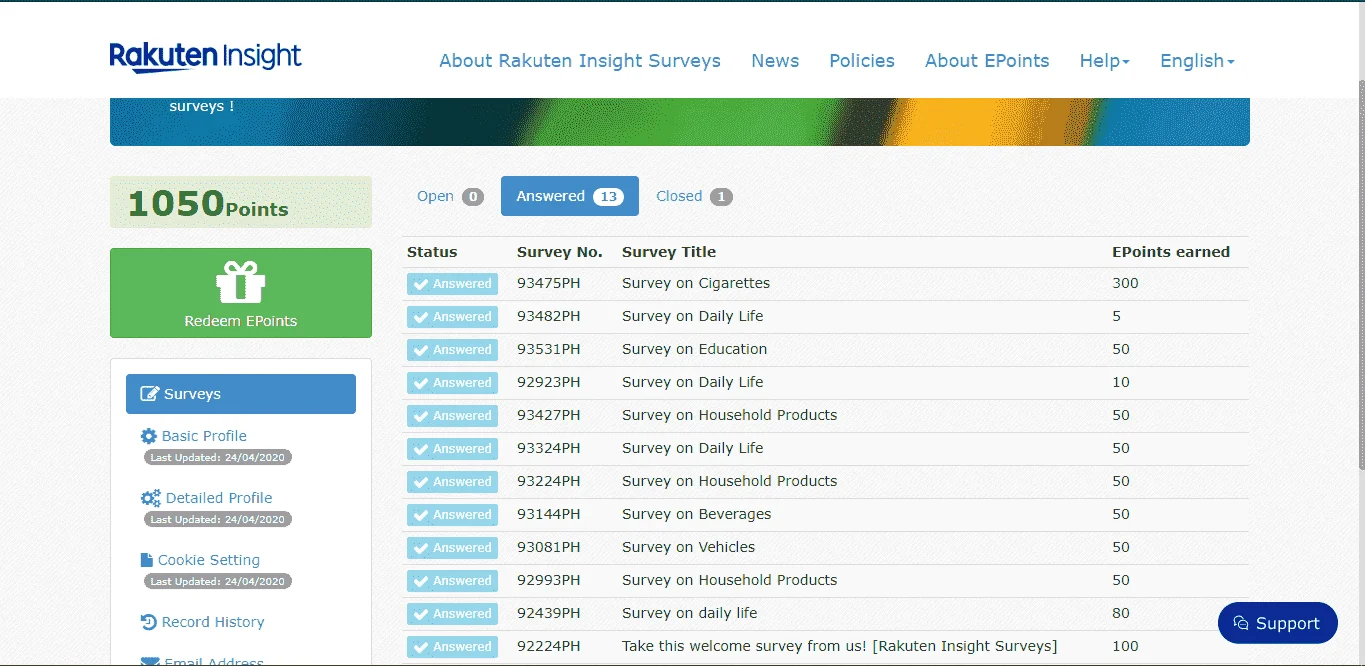Image resolution: width=1365 pixels, height=666 pixels.
Task: Click Answered badge for survey 92993PH
Action: [452, 581]
